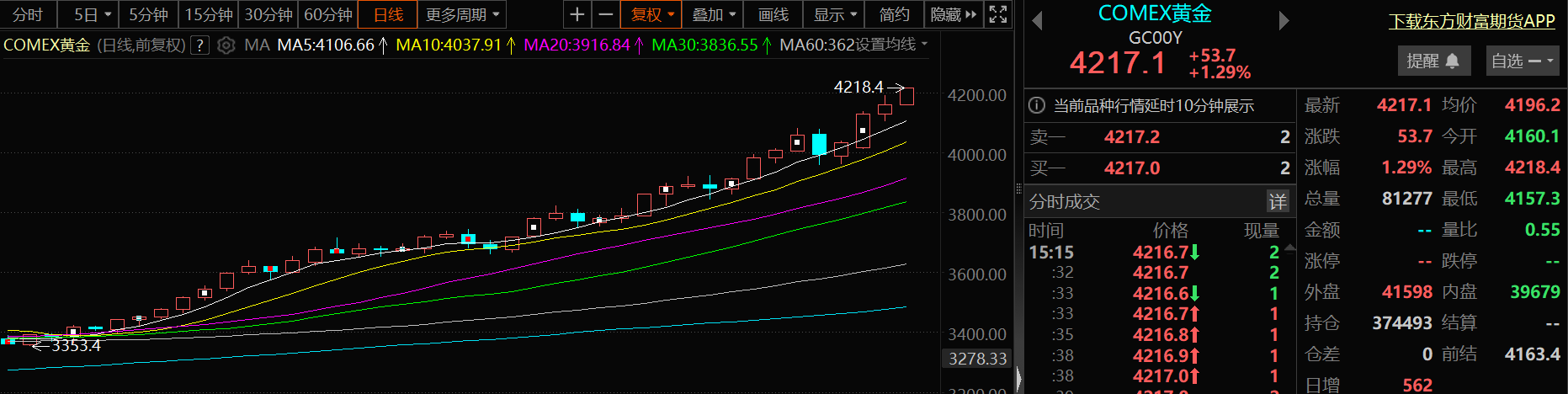This screenshot has height=394, width=1568.
Task: Open the 叠加 overlay dropdown
Action: (x=714, y=14)
